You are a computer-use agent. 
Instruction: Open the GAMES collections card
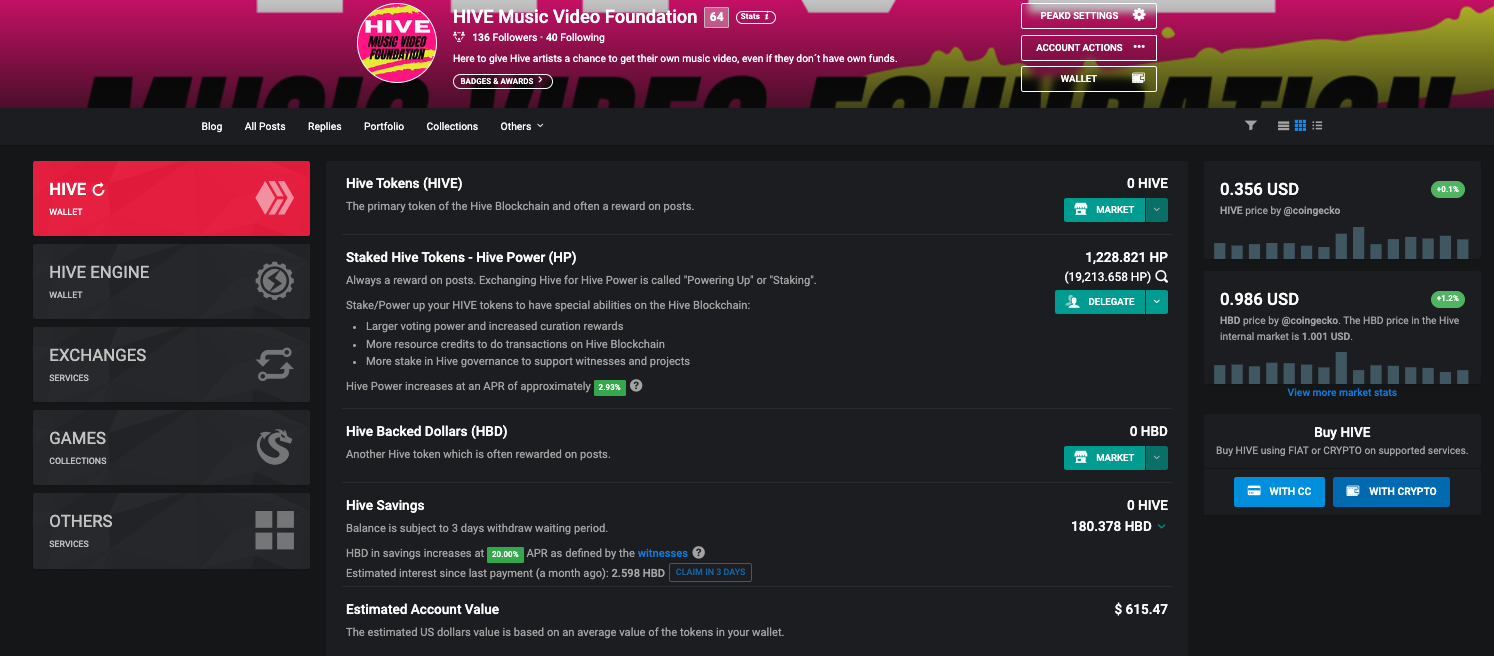click(171, 447)
